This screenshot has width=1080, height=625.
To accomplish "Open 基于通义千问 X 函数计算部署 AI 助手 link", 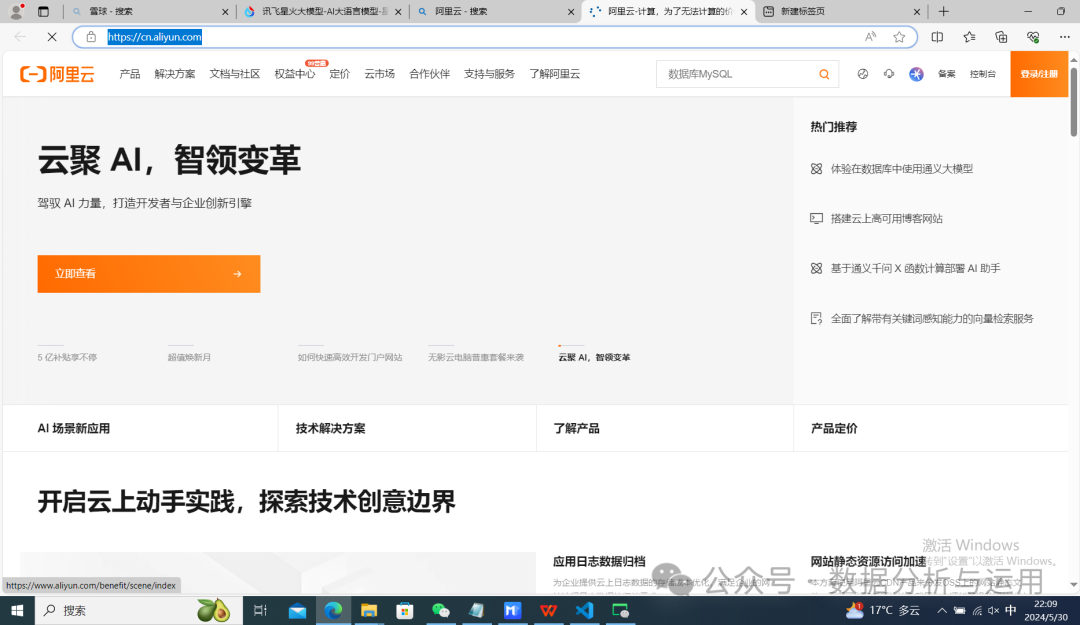I will (915, 268).
